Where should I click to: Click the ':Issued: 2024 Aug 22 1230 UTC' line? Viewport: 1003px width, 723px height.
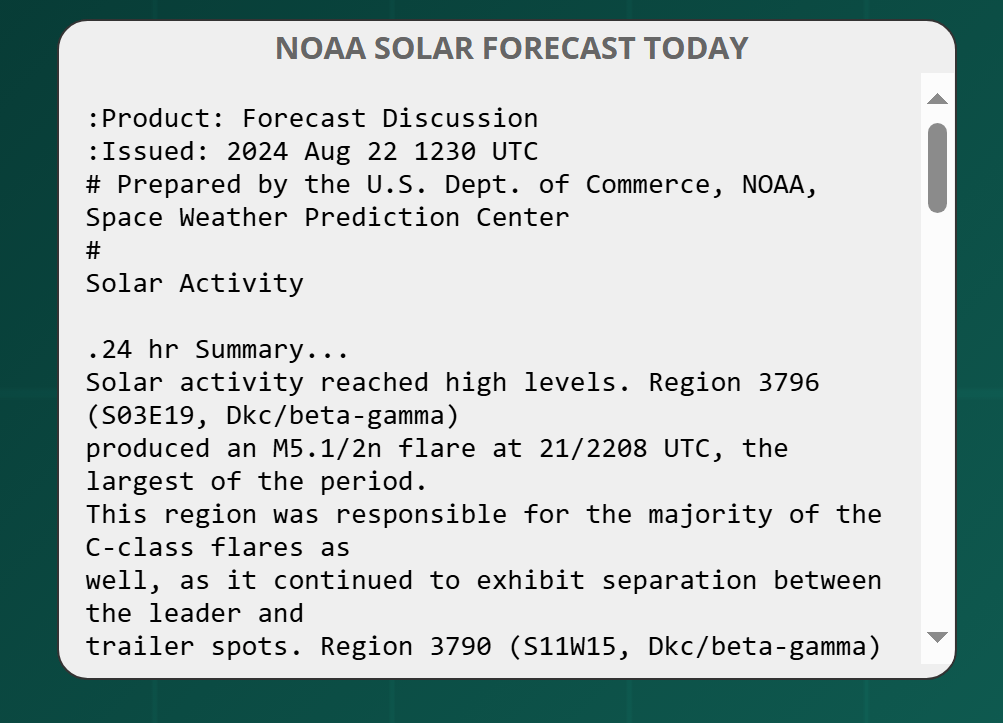[312, 152]
